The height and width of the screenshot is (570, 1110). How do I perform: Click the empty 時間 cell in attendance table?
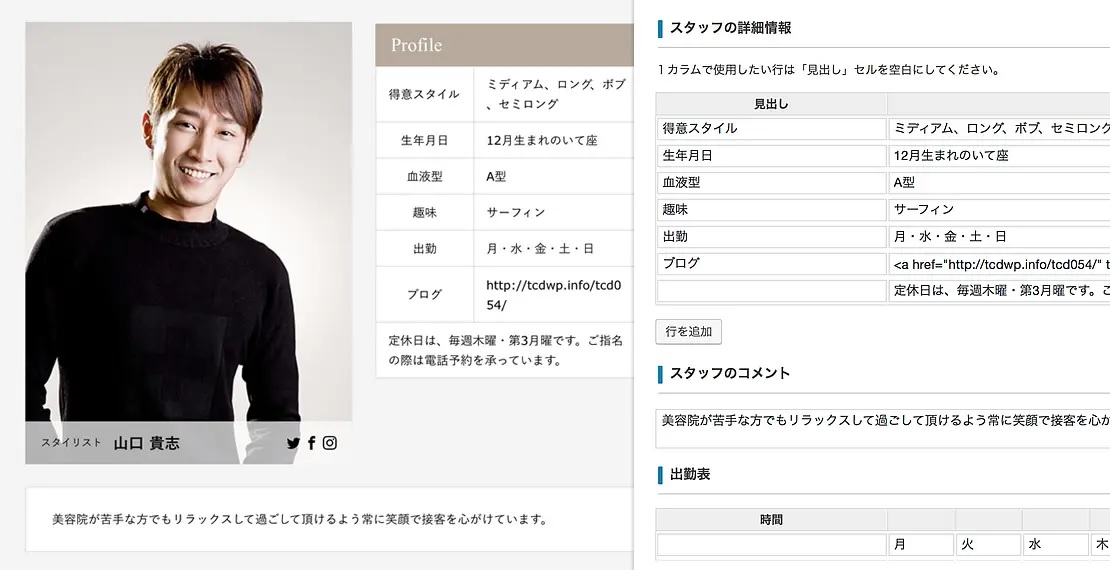pos(771,545)
